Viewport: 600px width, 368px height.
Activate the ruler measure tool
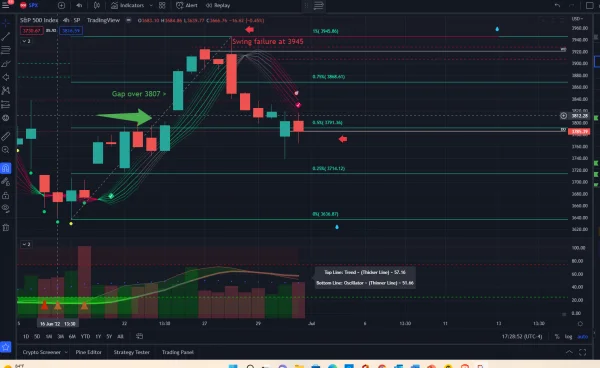(6, 136)
